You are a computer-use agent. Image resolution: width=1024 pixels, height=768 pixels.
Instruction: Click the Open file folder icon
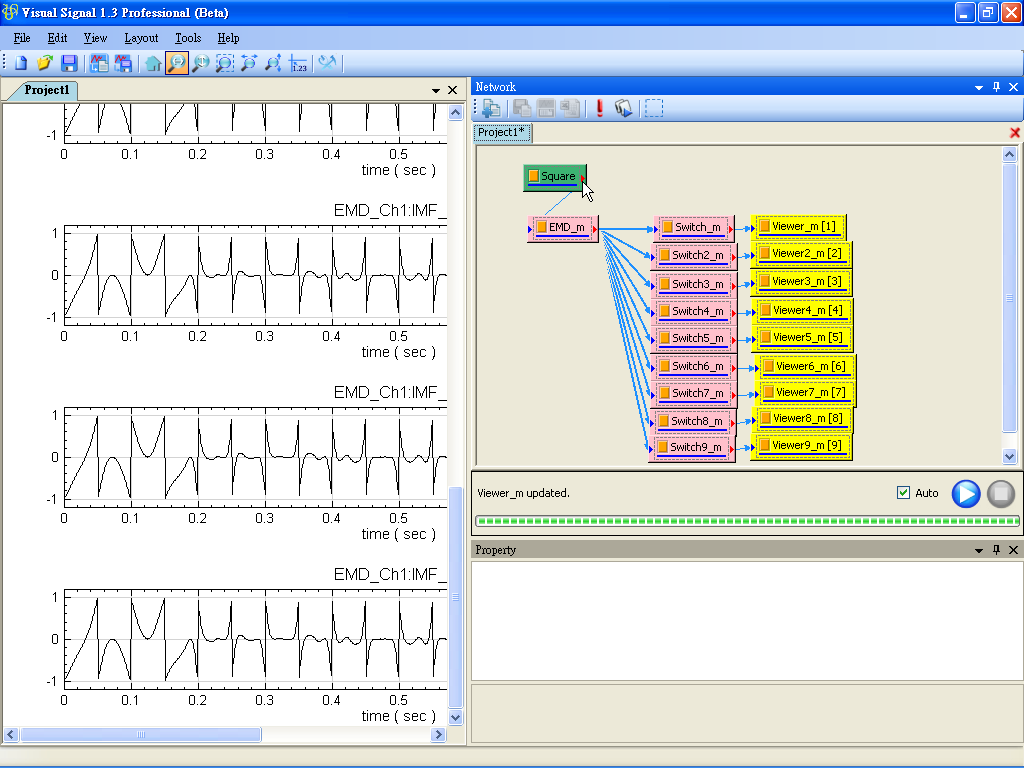44,64
